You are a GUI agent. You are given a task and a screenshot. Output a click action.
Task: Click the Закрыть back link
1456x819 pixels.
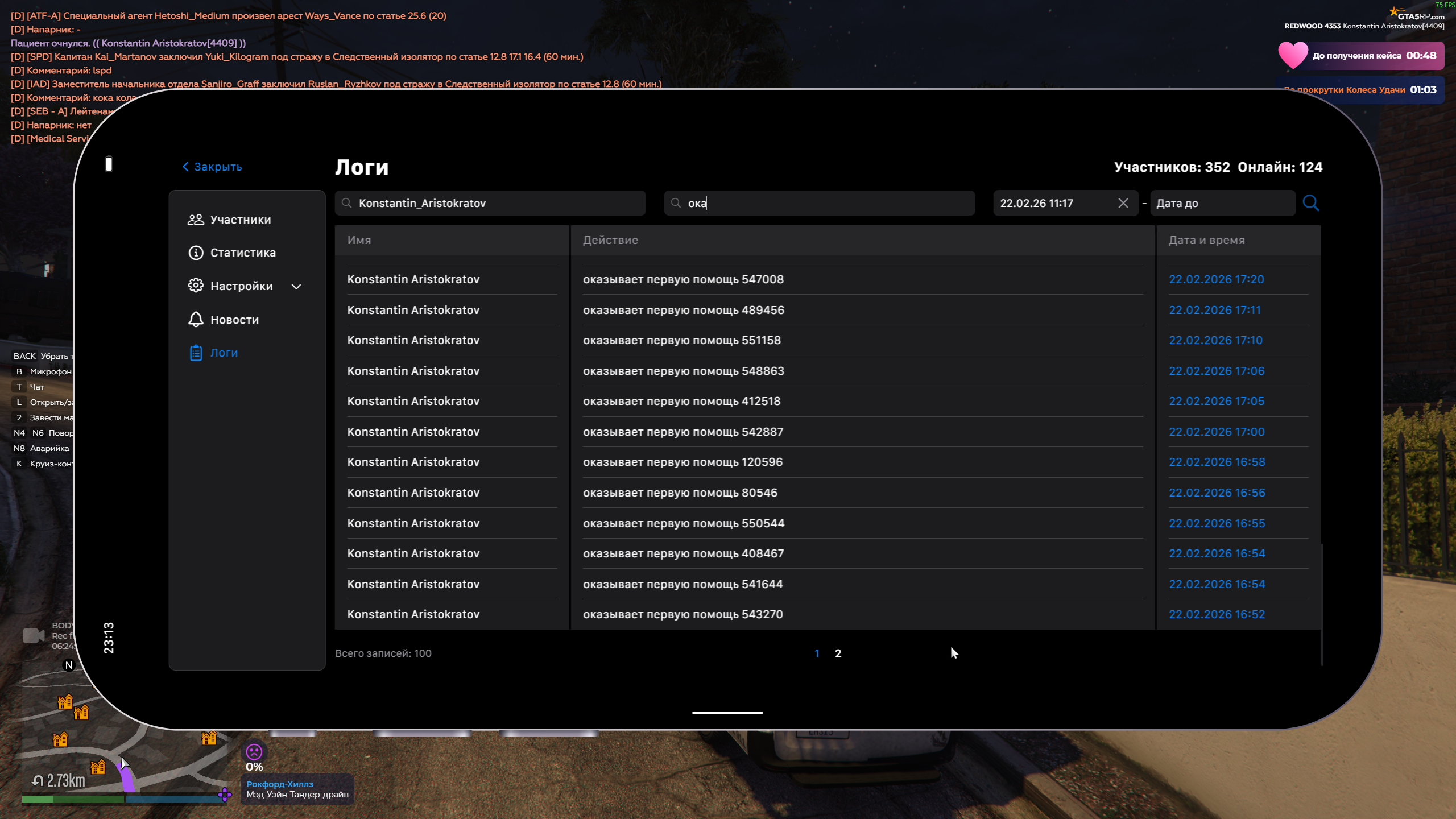212,167
